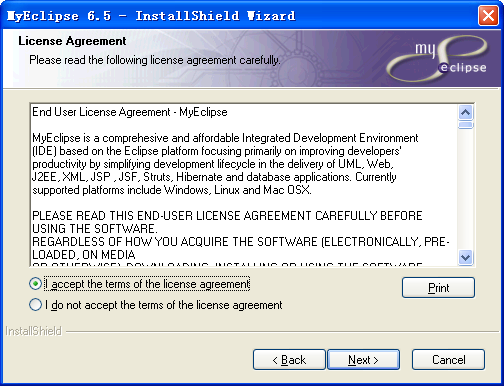Viewport: 504px width, 386px height.
Task: Click the MyEclipse logo in header
Action: click(438, 59)
